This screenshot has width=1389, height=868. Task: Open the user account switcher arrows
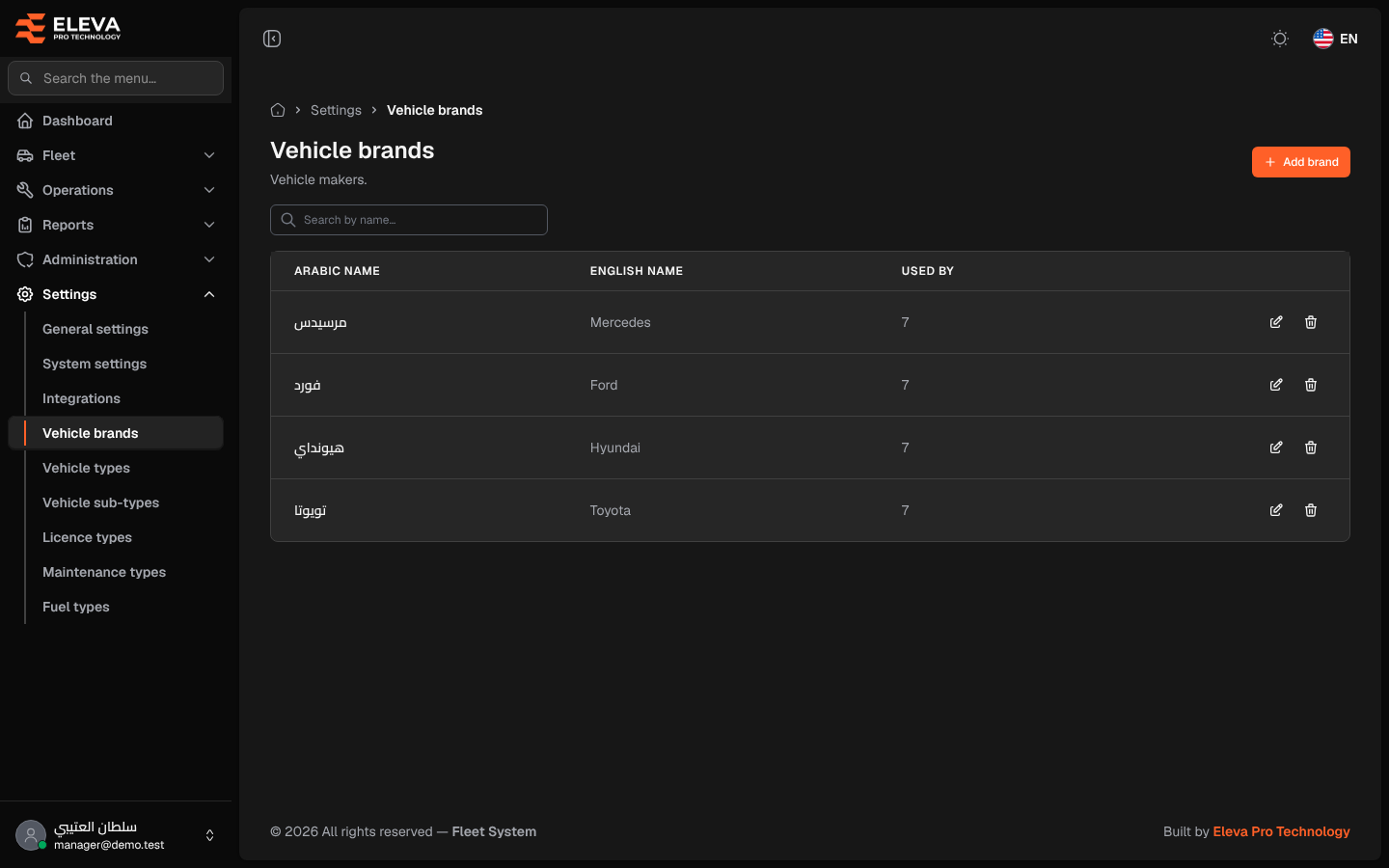click(x=209, y=835)
